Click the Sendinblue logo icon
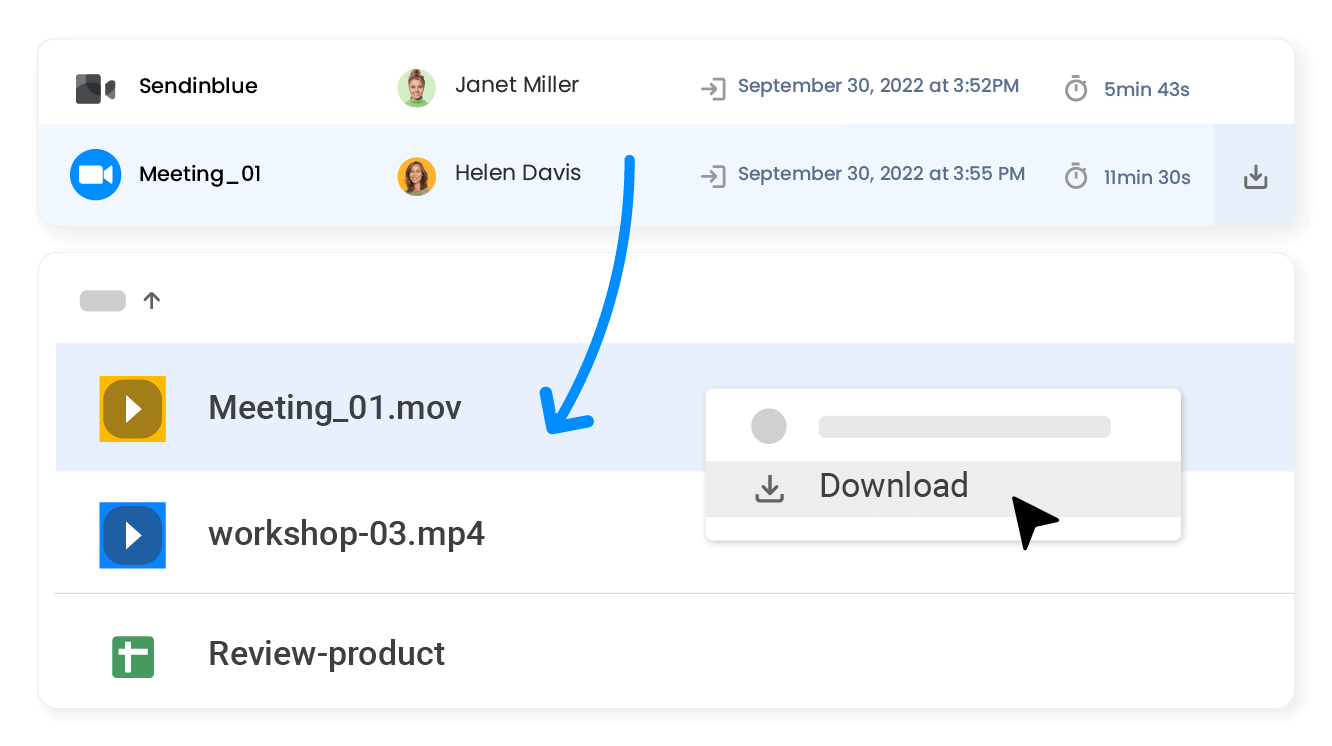The height and width of the screenshot is (746, 1332). coord(93,87)
